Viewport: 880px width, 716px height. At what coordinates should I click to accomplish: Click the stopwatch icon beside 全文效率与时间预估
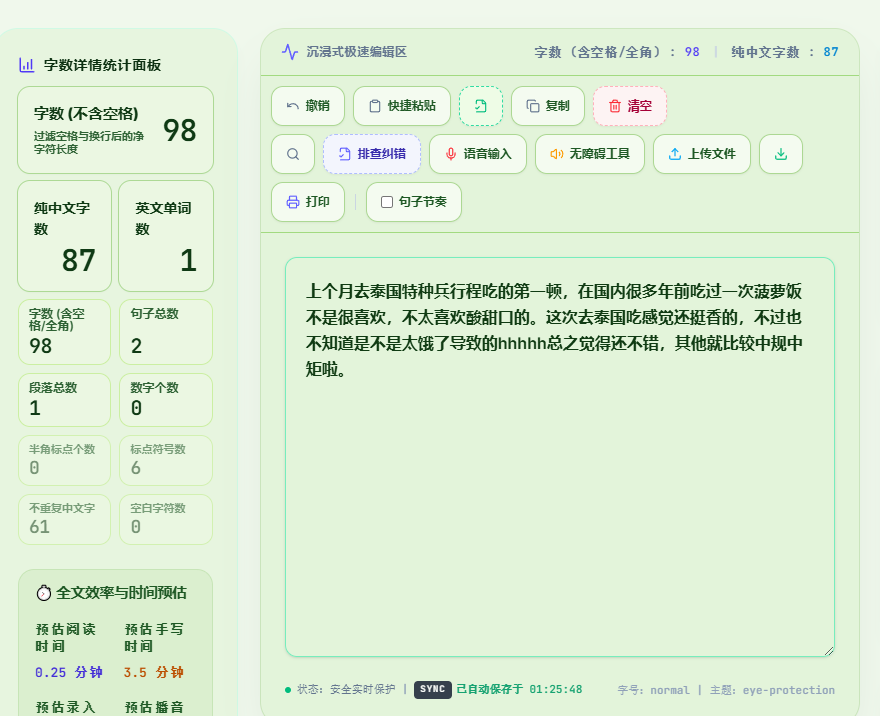(x=44, y=593)
